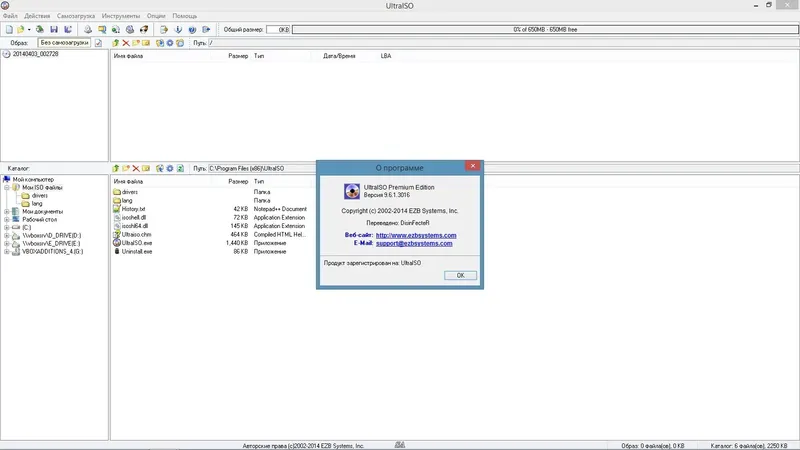800x450 pixels.
Task: Select image node 20140403_002728
Action: click(x=35, y=54)
